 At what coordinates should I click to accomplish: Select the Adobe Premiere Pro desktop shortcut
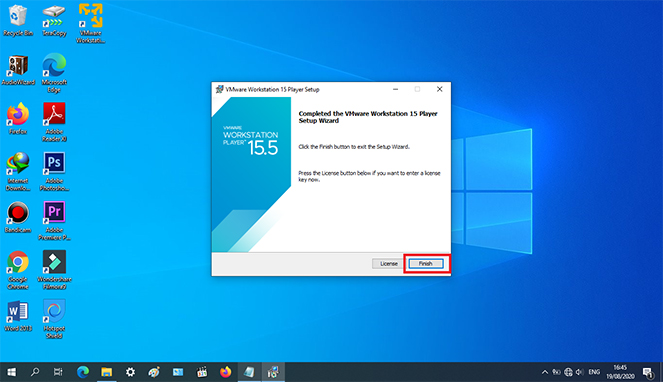coord(54,220)
